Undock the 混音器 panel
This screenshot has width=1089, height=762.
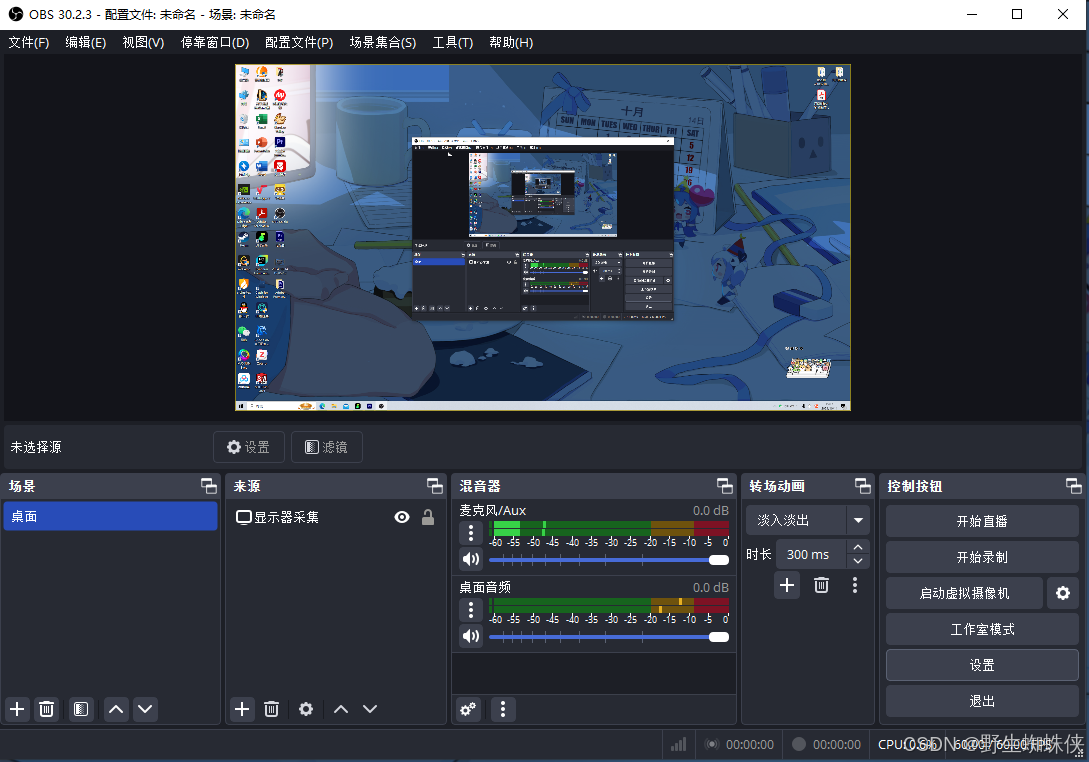point(724,486)
